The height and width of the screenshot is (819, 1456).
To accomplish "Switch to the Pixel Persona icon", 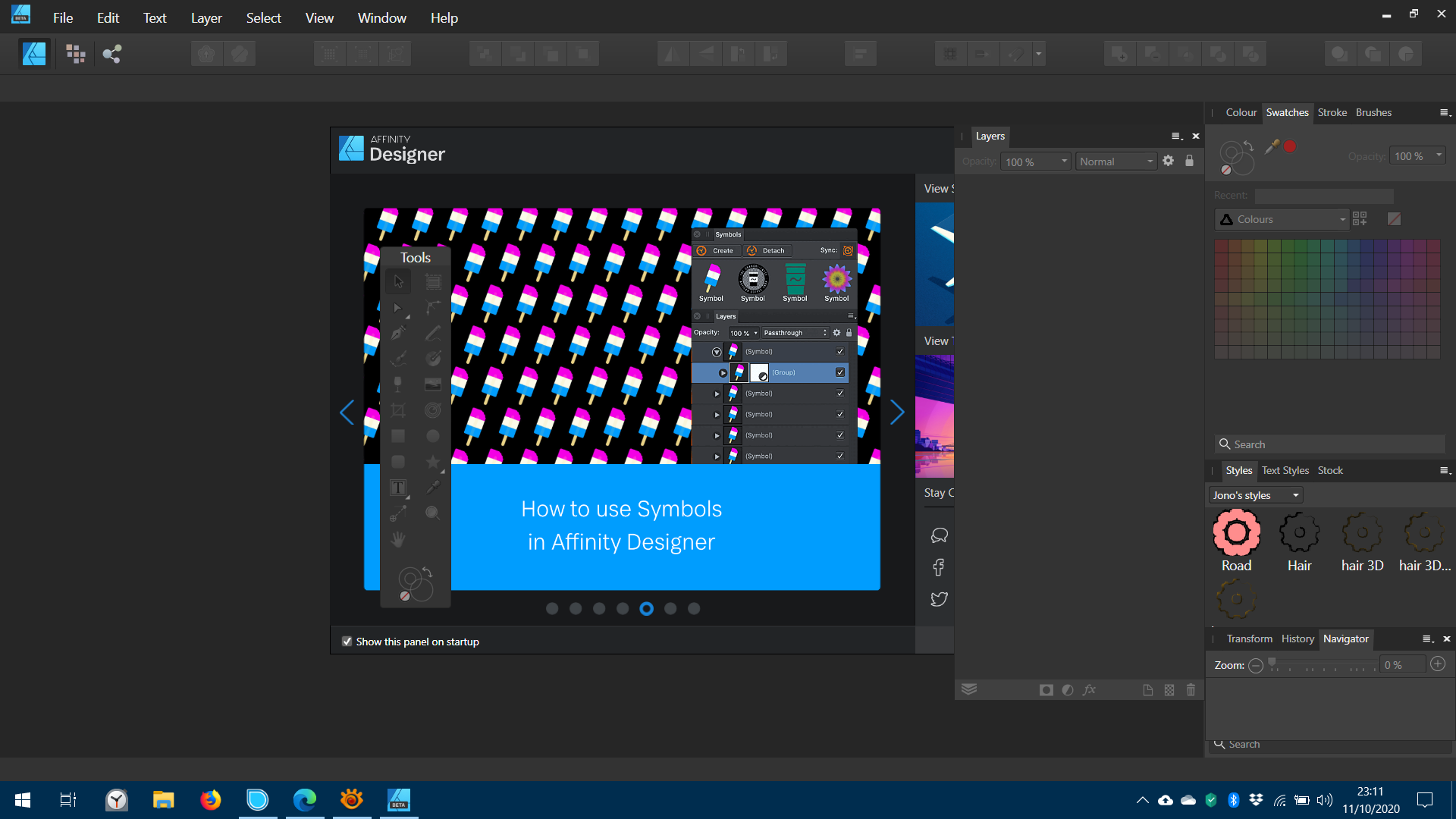I will (76, 54).
